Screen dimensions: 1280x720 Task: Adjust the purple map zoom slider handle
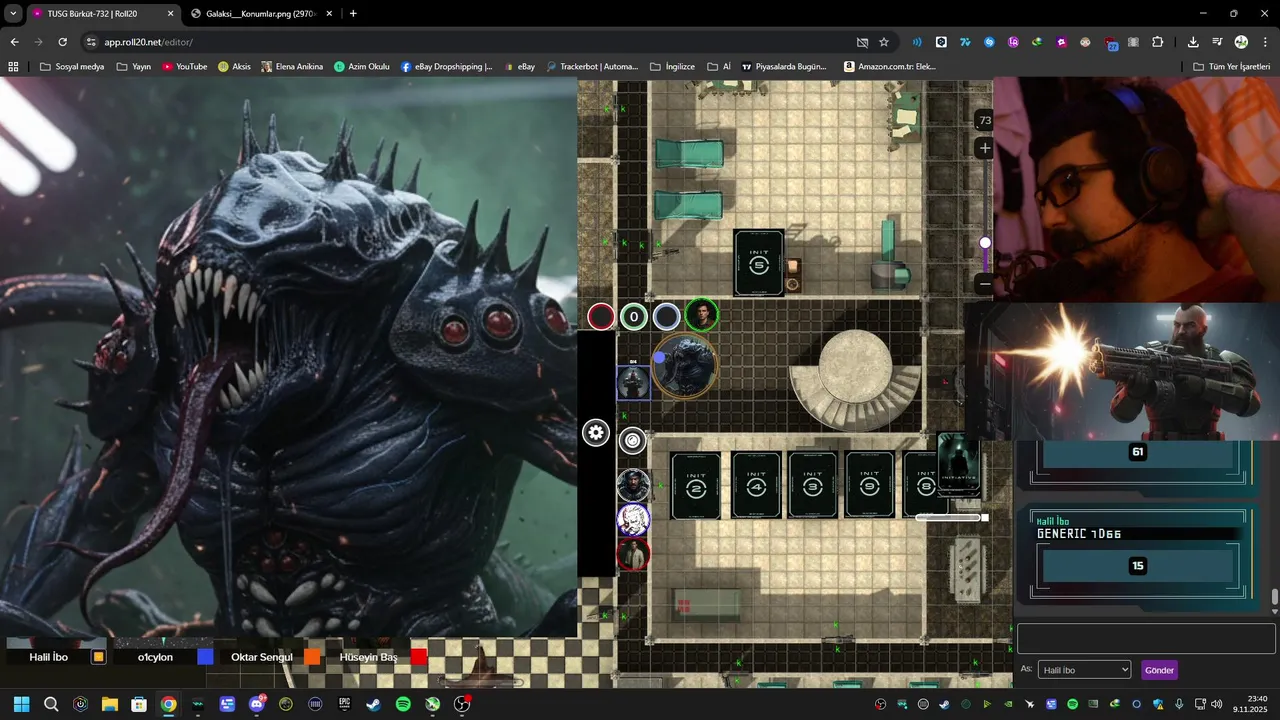coord(985,243)
